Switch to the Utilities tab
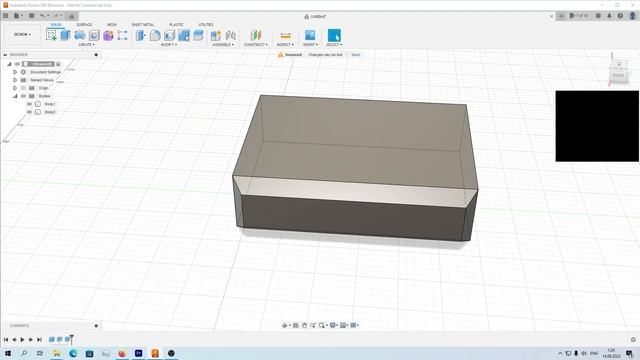Image resolution: width=640 pixels, height=360 pixels. [x=206, y=25]
